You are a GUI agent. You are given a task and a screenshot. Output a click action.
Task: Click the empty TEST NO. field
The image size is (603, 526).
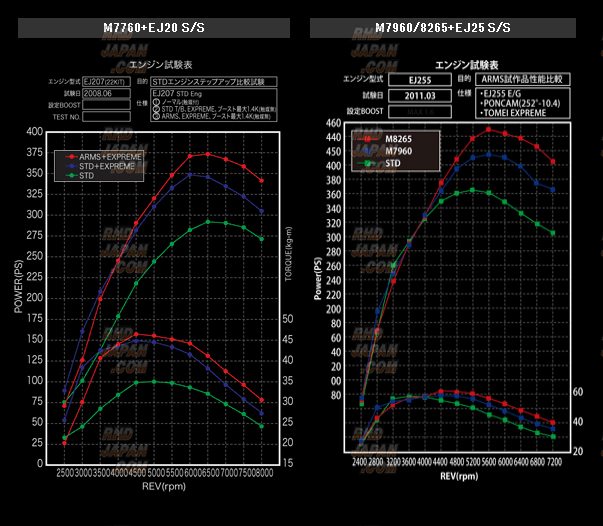tap(107, 117)
